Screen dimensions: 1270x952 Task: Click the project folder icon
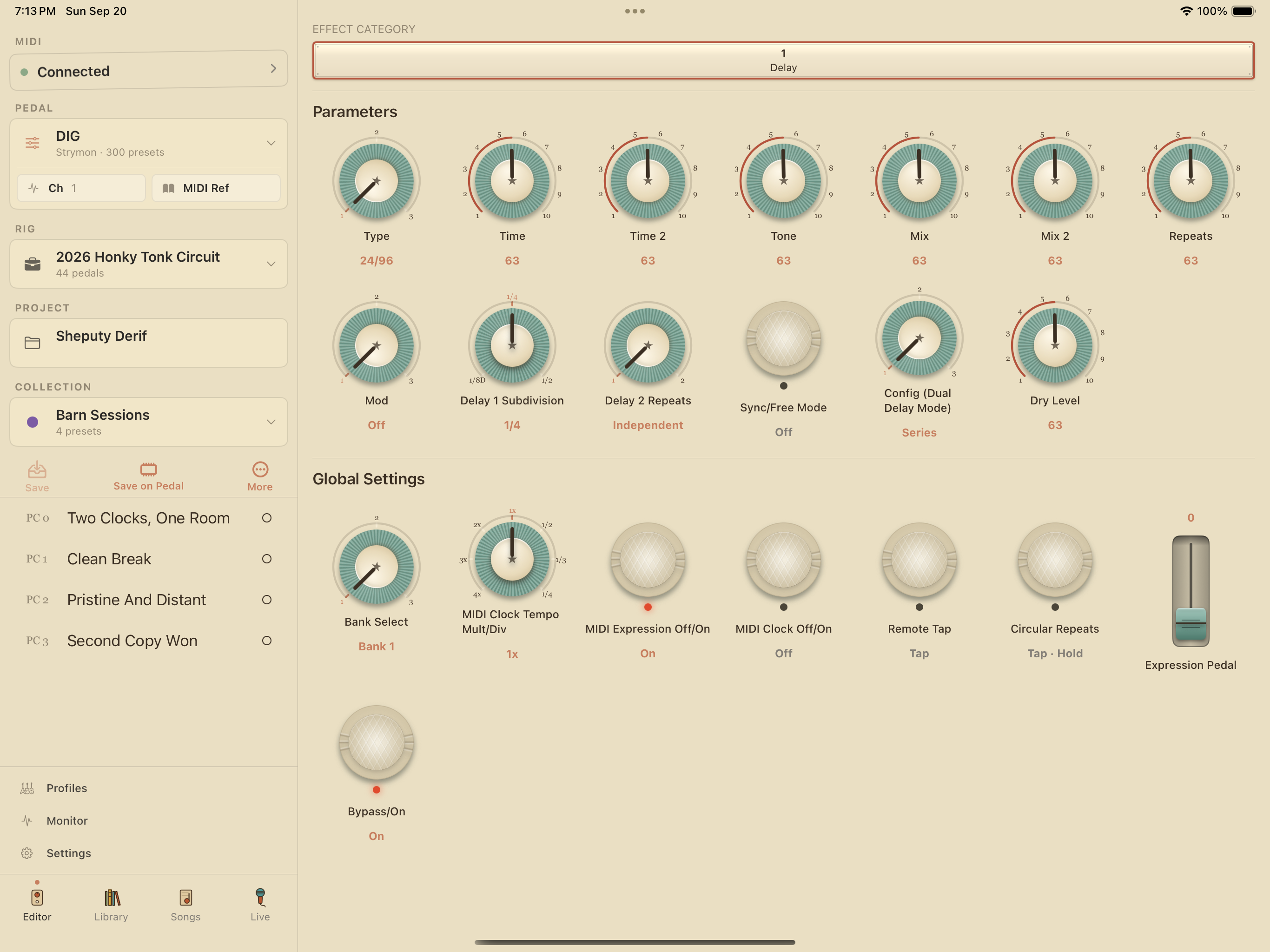point(33,343)
